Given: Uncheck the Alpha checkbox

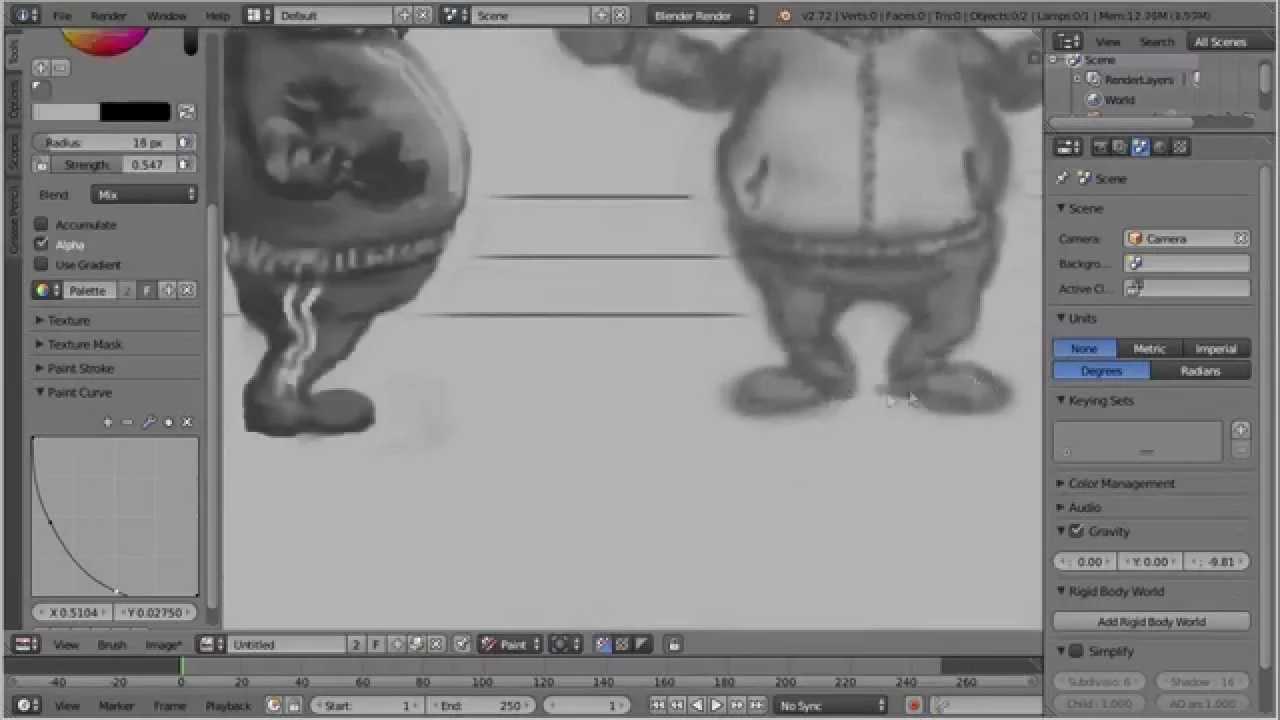Looking at the screenshot, I should [41, 244].
